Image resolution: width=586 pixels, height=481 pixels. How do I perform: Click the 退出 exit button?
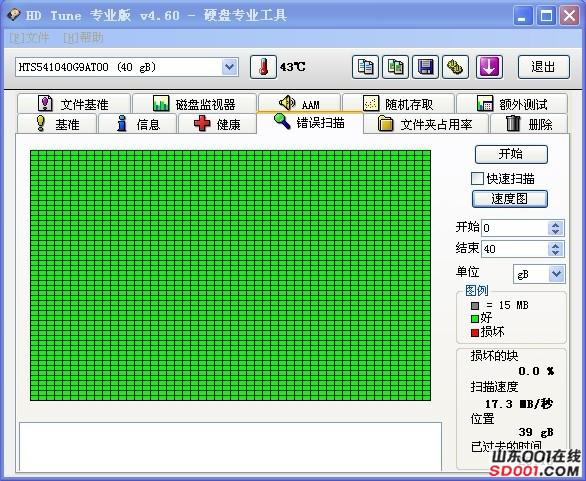(544, 67)
